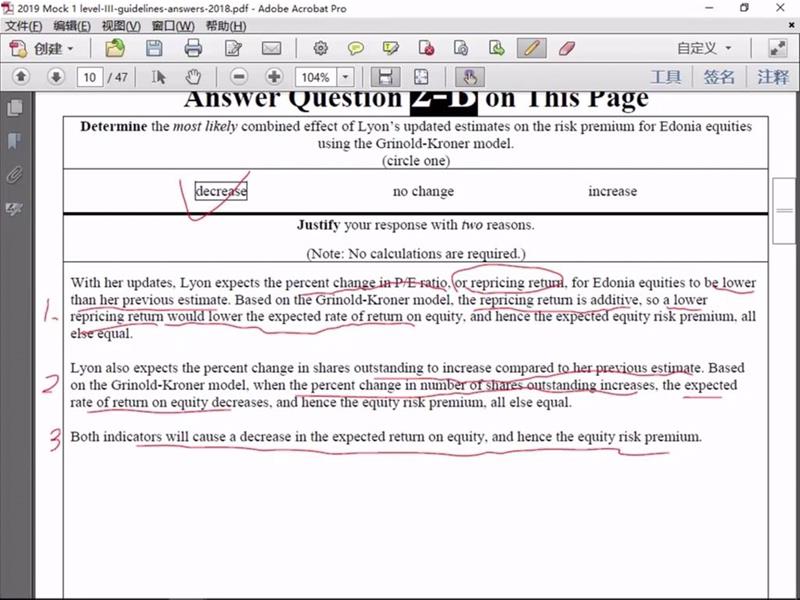Click the Open file folder icon
Screen dimensions: 800x600
pyautogui.click(x=115, y=48)
